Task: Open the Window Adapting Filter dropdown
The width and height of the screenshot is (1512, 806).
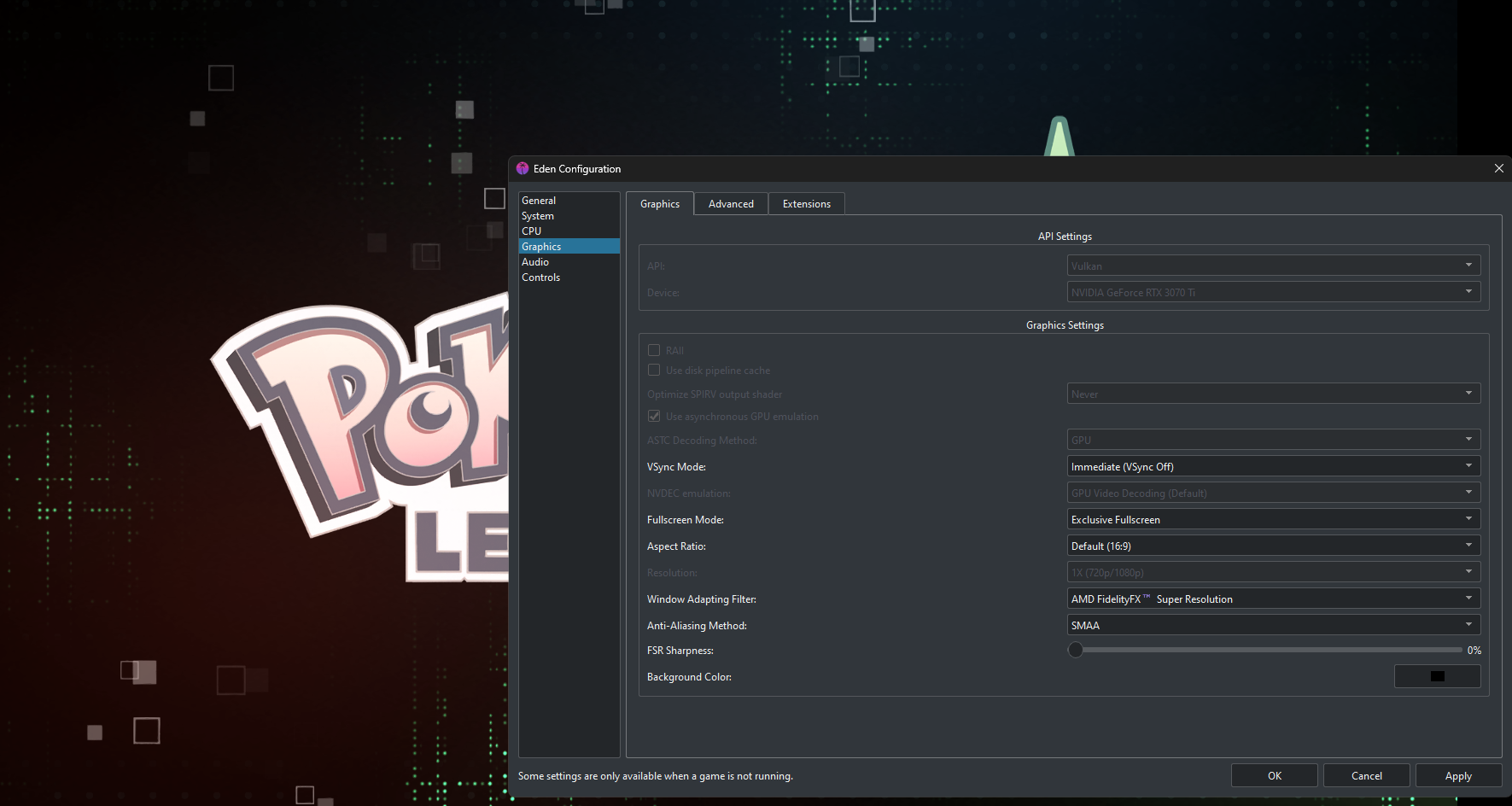Action: pos(1273,599)
